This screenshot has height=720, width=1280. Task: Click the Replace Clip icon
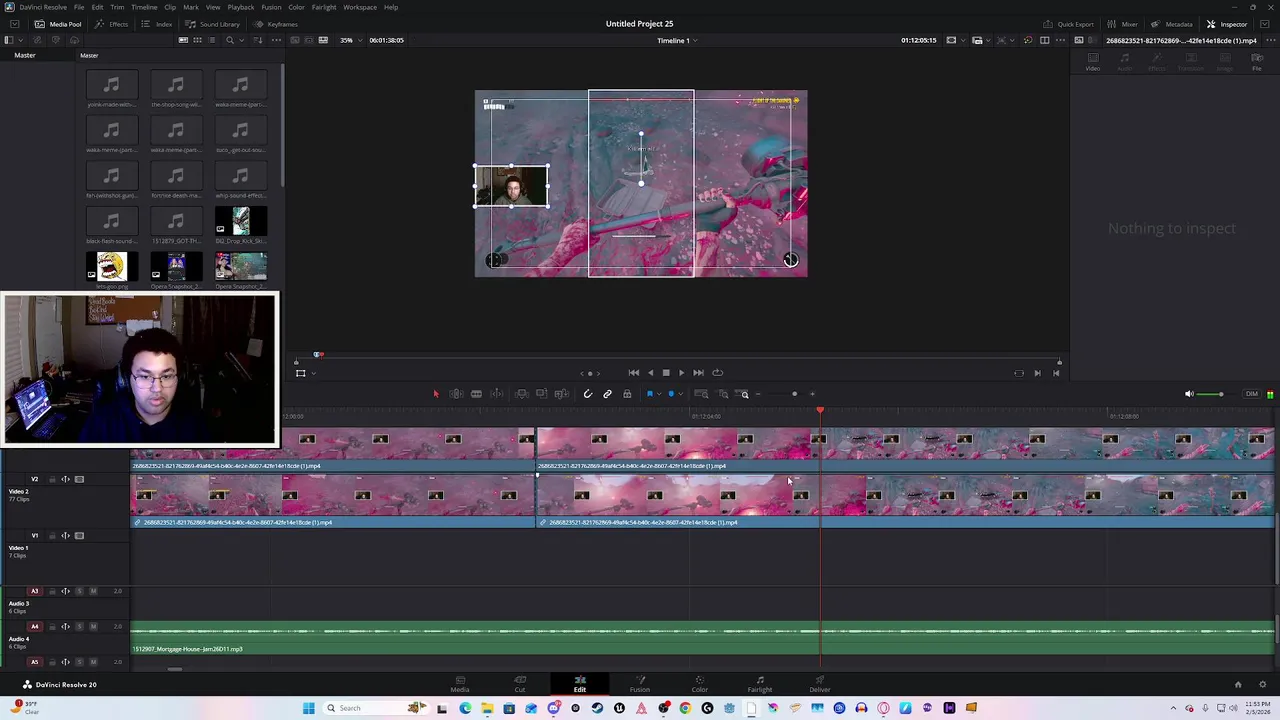point(562,394)
